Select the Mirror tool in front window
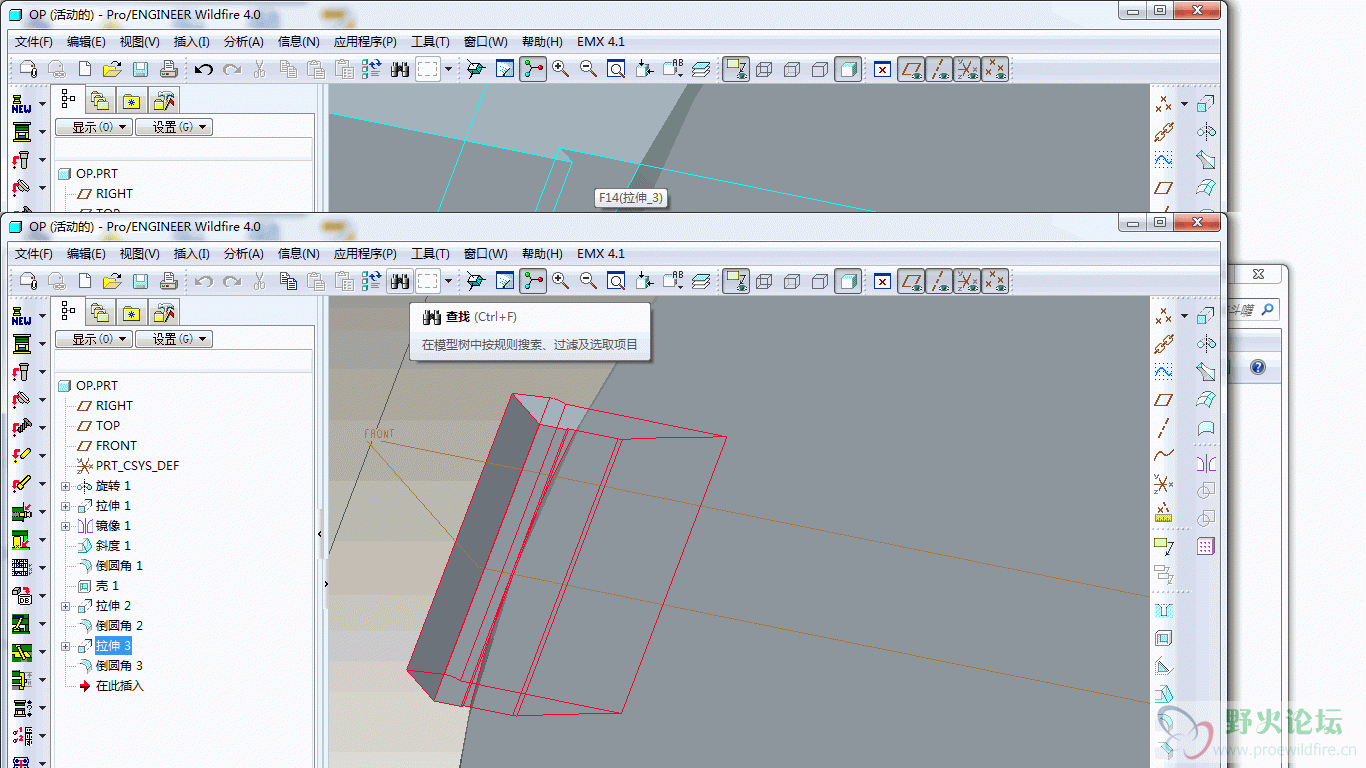Screen dimensions: 1366x768 [1206, 463]
